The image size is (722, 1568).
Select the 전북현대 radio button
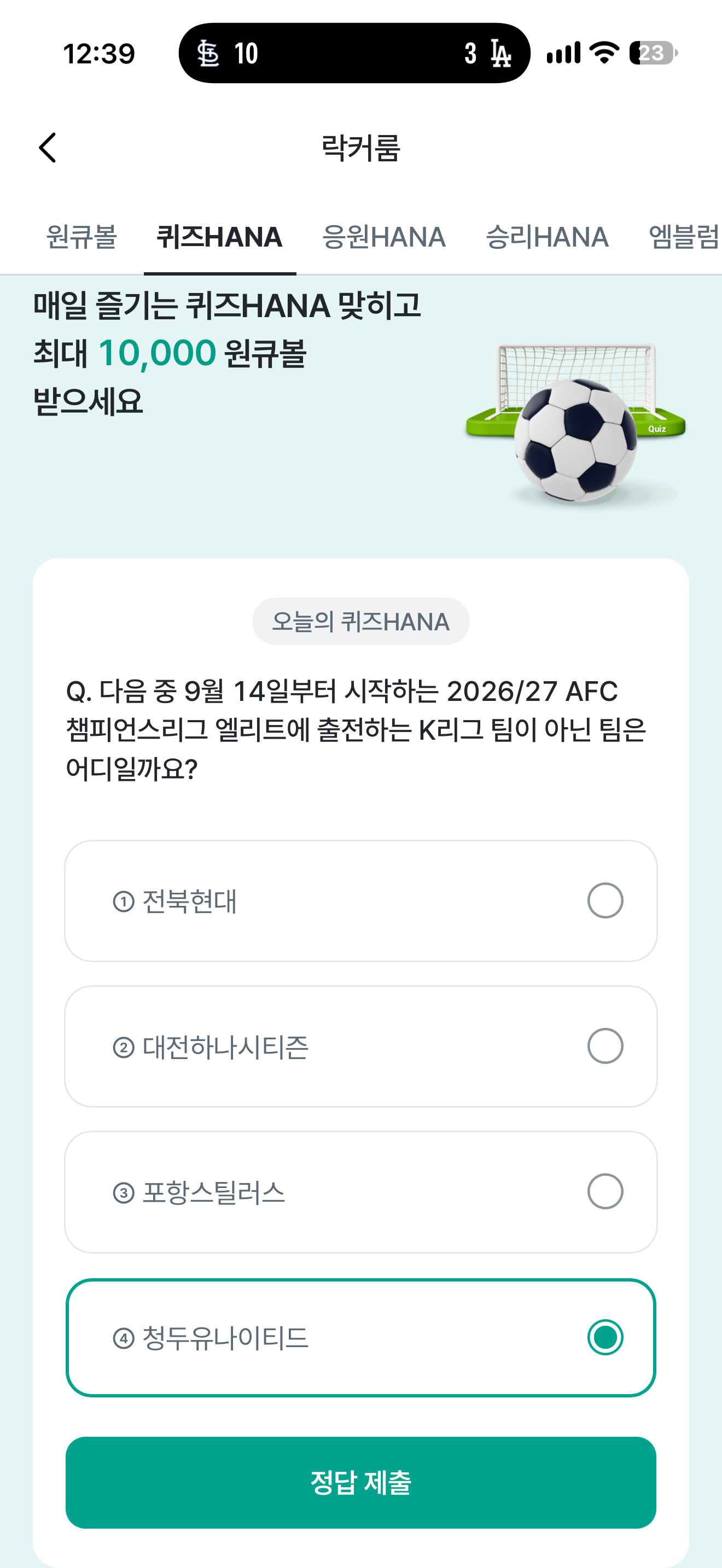click(605, 900)
